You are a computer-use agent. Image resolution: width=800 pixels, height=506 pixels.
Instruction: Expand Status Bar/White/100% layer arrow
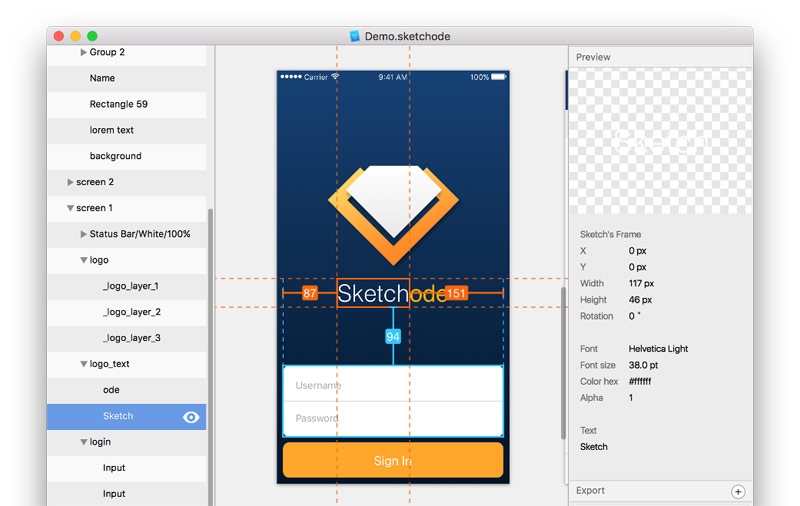tap(83, 234)
